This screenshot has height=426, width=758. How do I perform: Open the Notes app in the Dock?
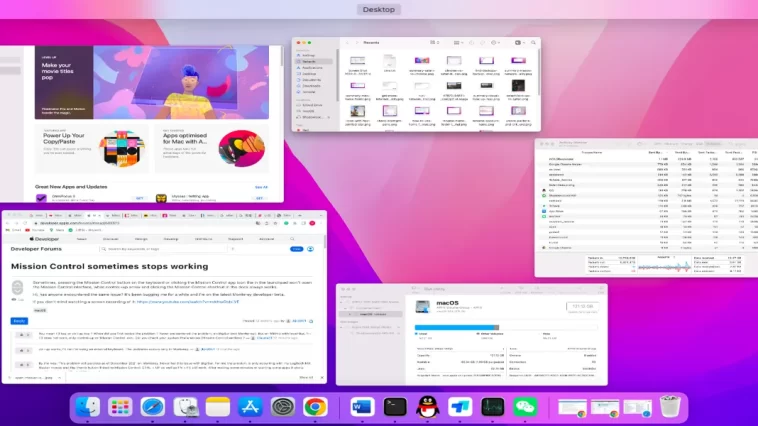(x=218, y=407)
